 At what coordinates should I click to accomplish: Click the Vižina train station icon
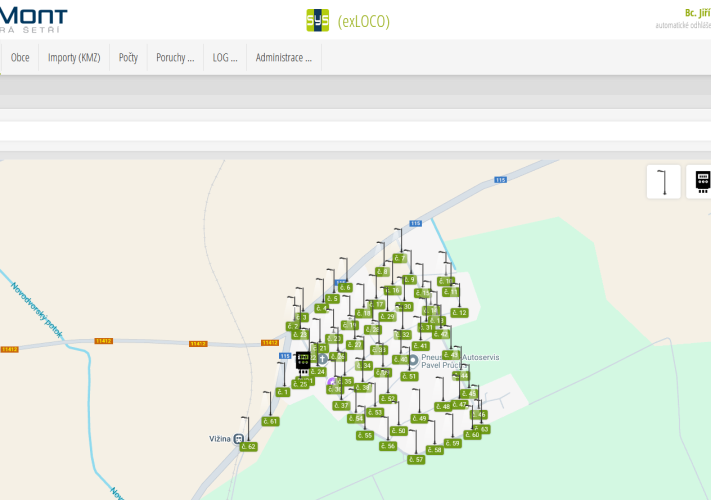pyautogui.click(x=238, y=438)
